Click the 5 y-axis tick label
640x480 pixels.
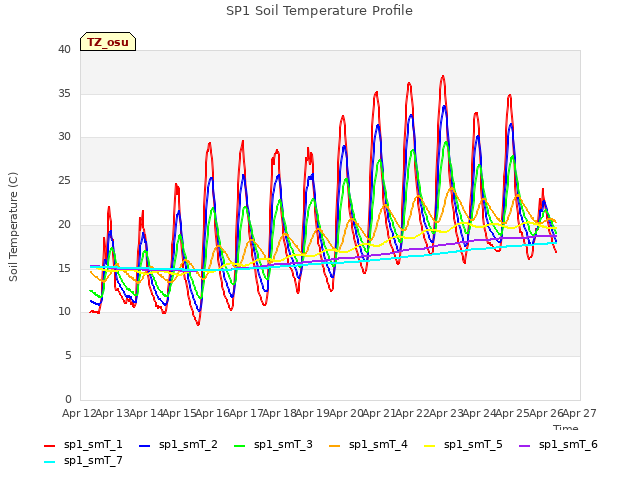tap(68, 356)
